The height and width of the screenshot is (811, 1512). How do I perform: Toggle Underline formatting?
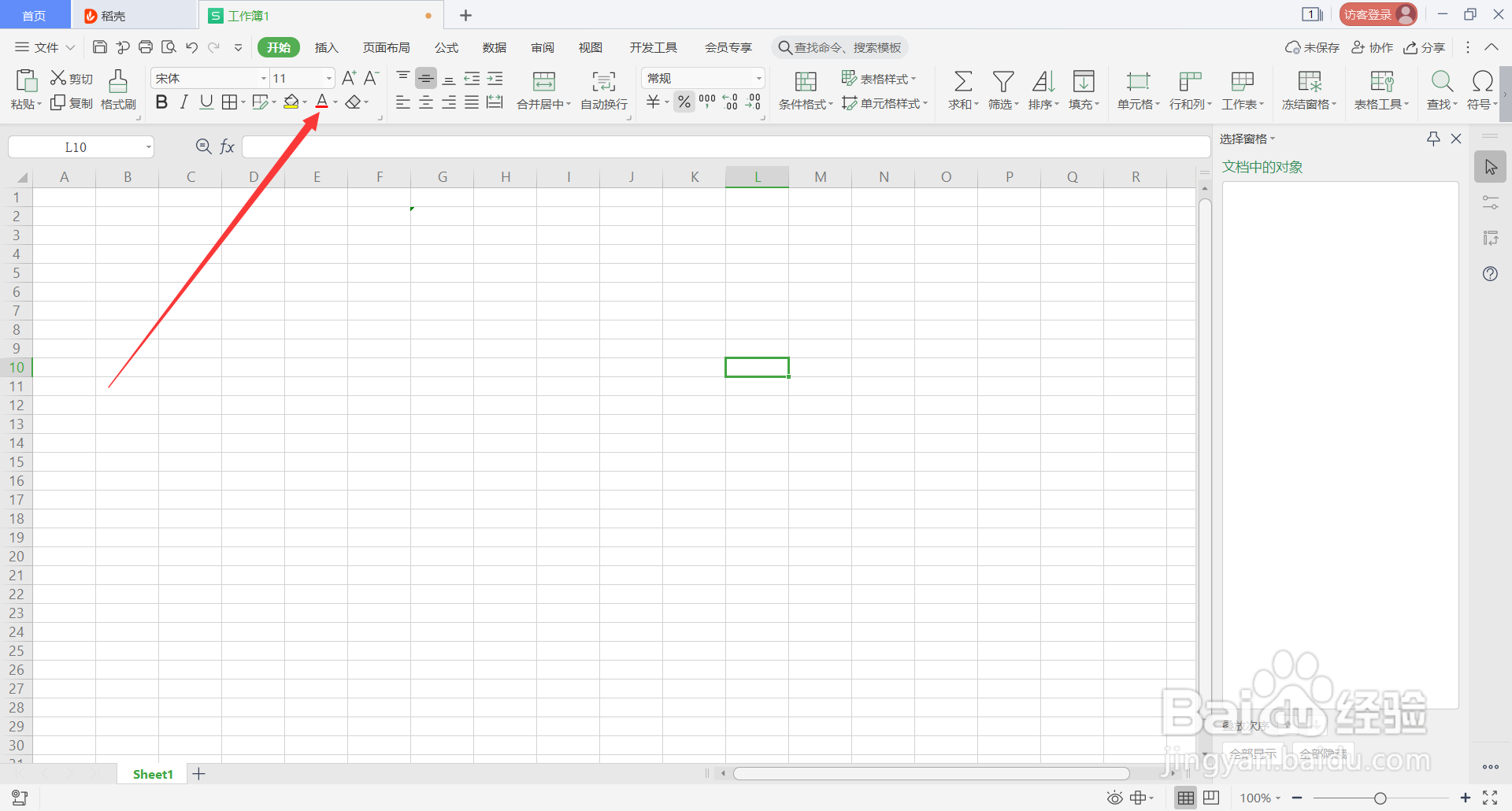click(x=206, y=102)
